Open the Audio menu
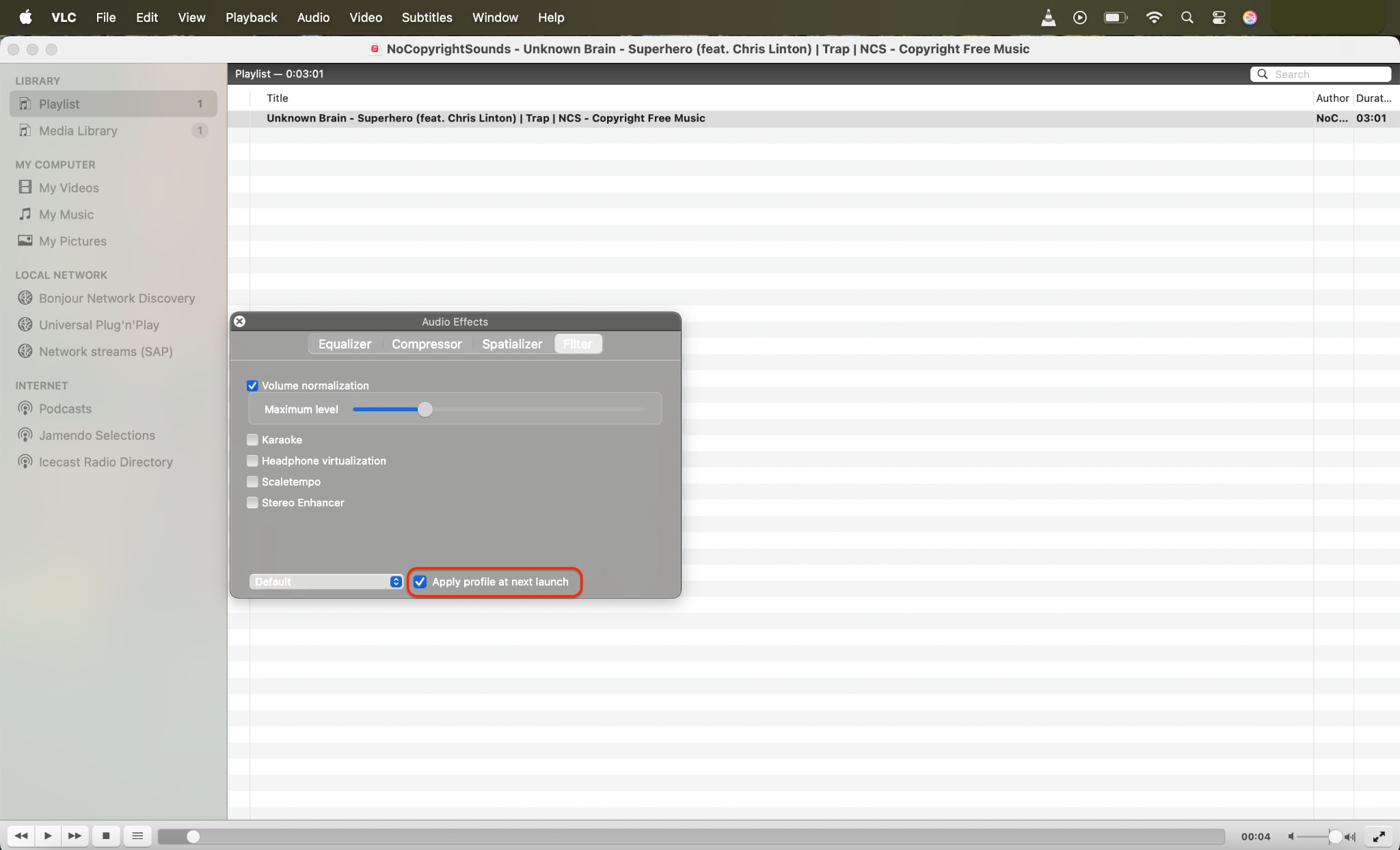Image resolution: width=1400 pixels, height=850 pixels. pos(313,17)
